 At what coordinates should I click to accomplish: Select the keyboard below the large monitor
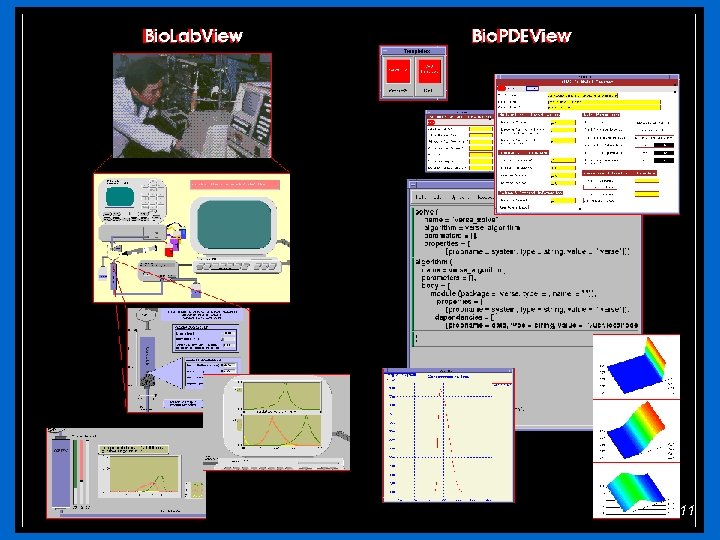tap(236, 266)
